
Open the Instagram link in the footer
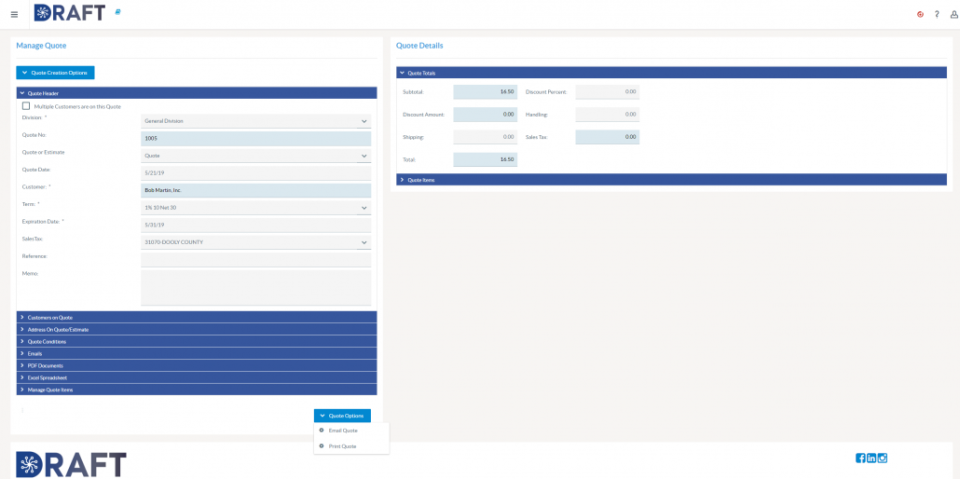coord(882,458)
